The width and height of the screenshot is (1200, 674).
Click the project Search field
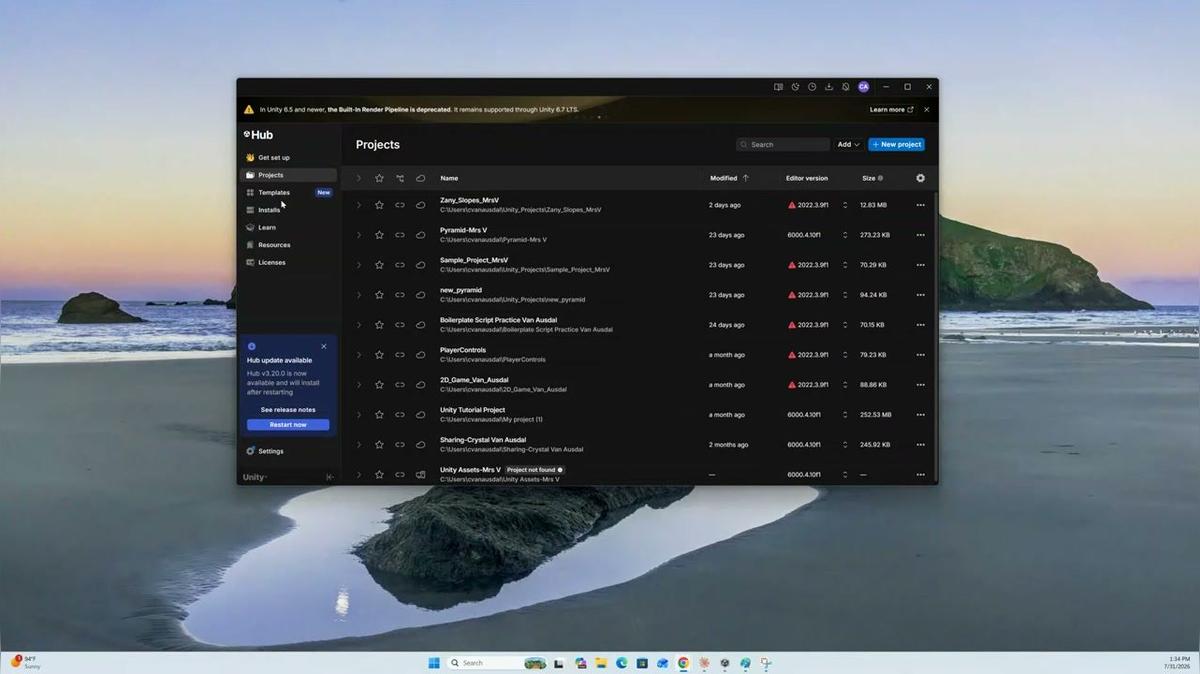(x=783, y=145)
